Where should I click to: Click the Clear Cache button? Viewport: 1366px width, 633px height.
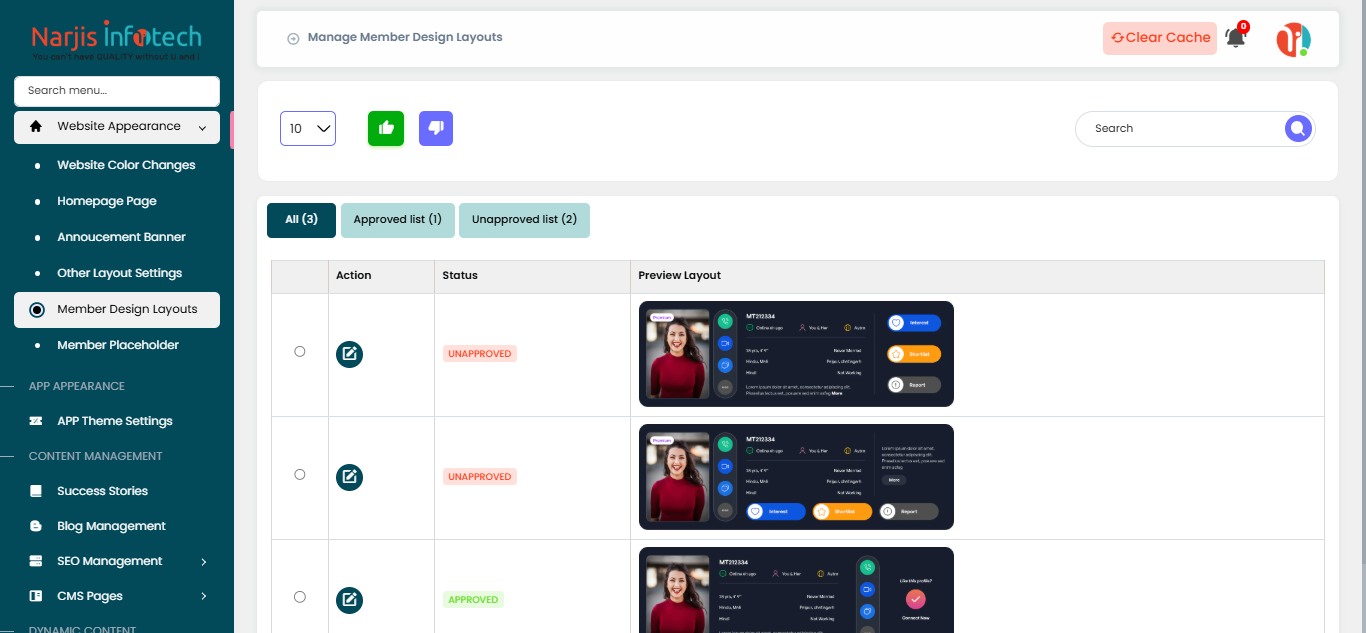coord(1160,38)
